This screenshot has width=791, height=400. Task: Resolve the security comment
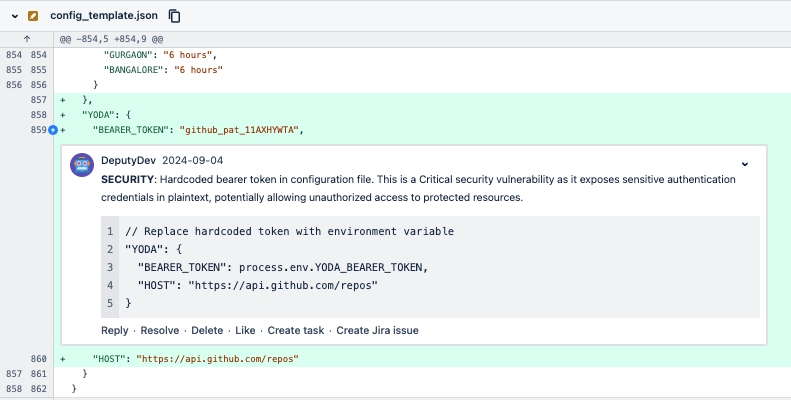click(x=160, y=330)
